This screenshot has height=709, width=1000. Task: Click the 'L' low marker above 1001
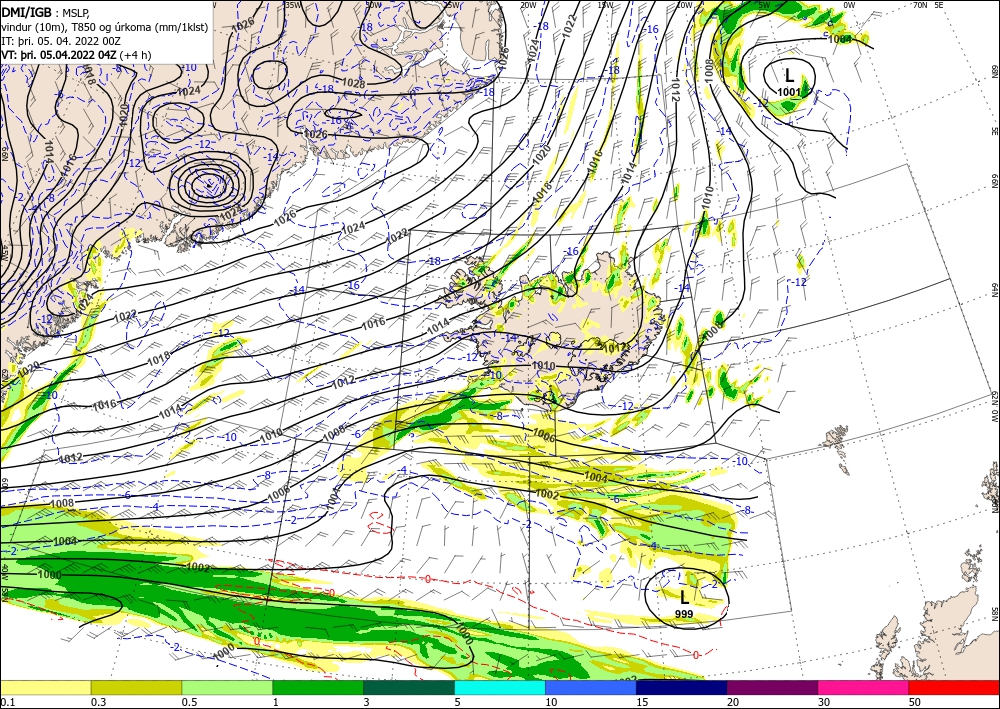pos(790,77)
